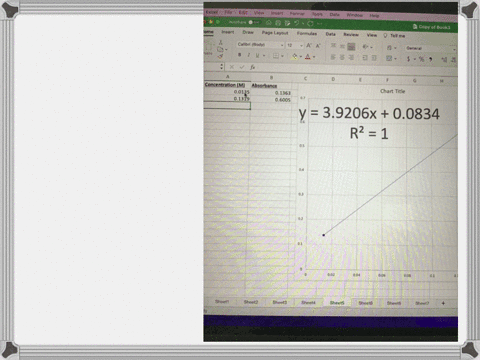Click the Middle Align icon
The height and width of the screenshot is (360, 480).
click(342, 46)
